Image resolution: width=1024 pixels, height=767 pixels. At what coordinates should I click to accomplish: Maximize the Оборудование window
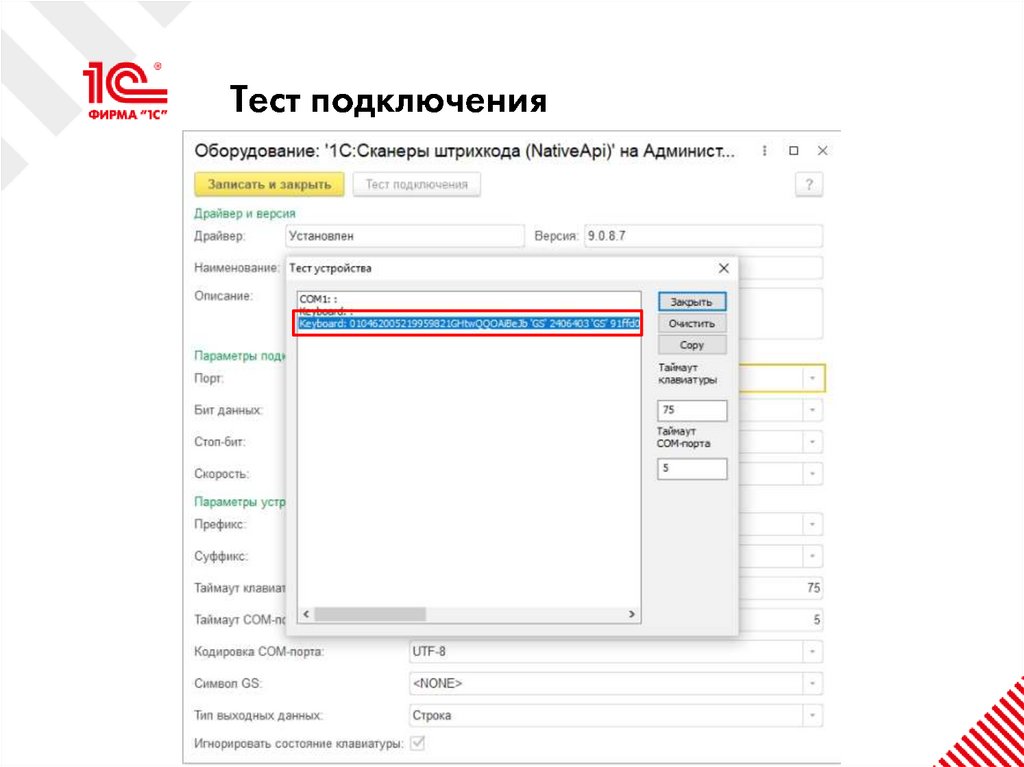click(x=793, y=151)
